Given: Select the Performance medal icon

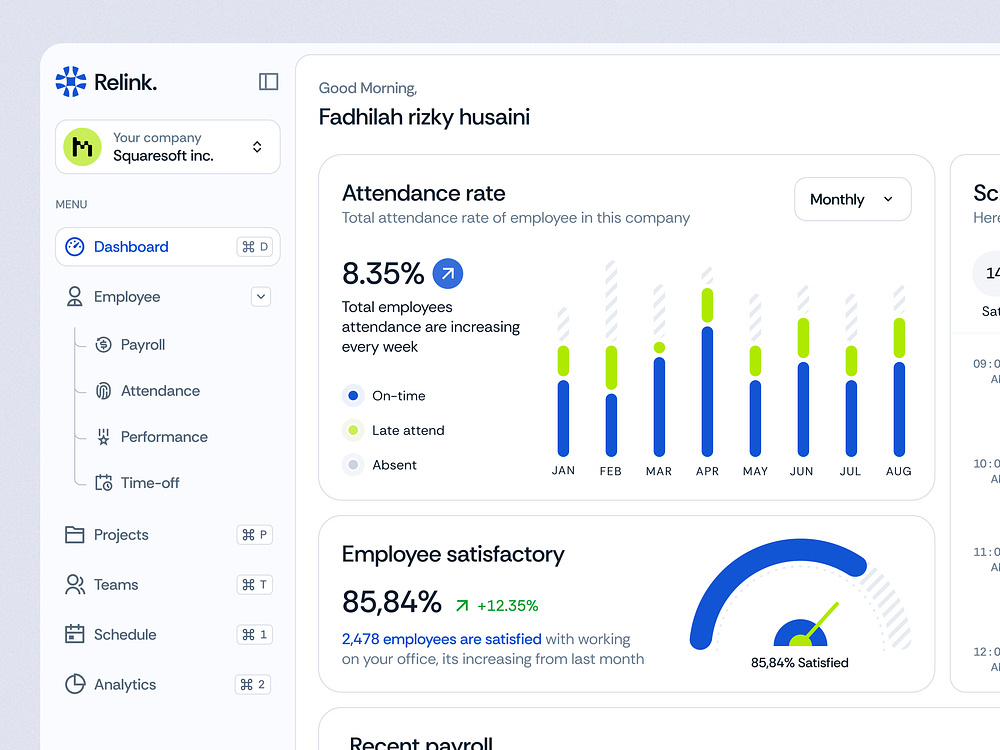Looking at the screenshot, I should [105, 436].
